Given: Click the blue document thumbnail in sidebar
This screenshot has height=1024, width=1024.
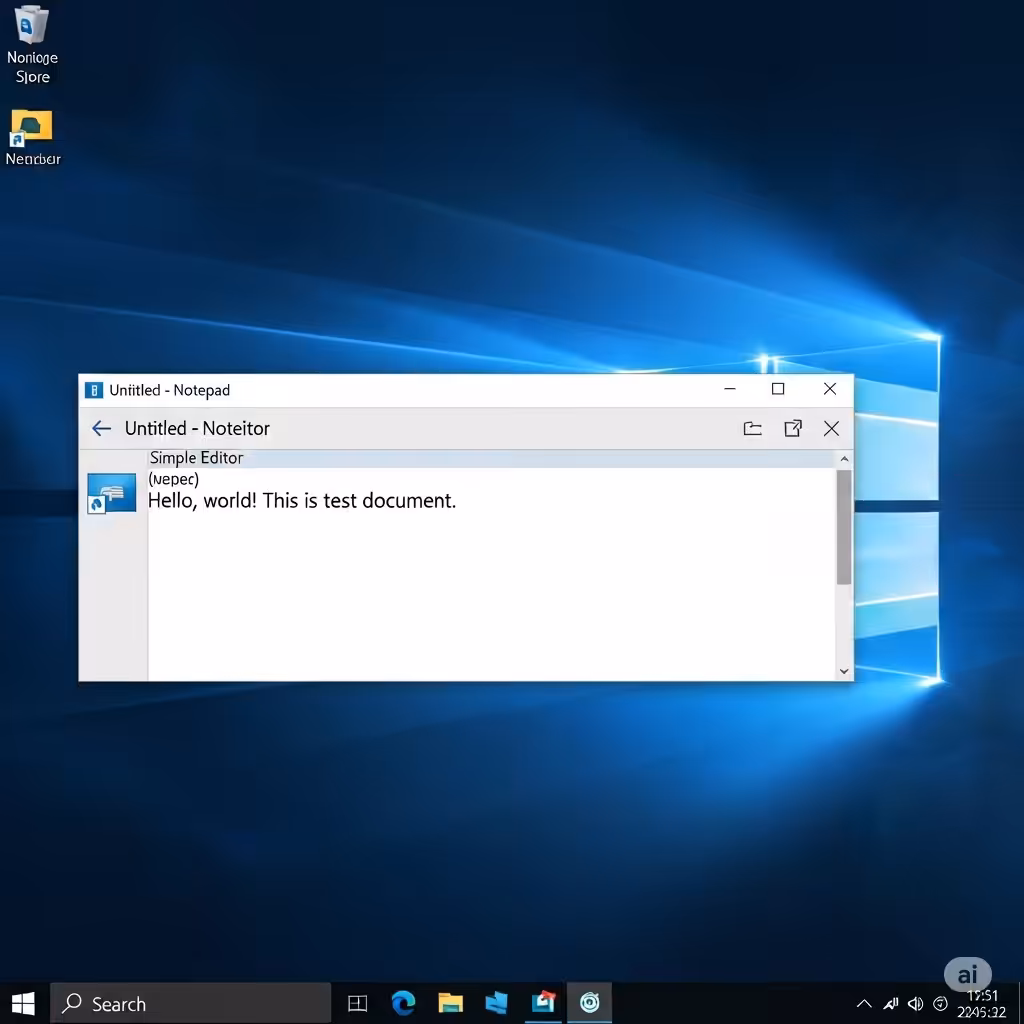Looking at the screenshot, I should tap(112, 493).
